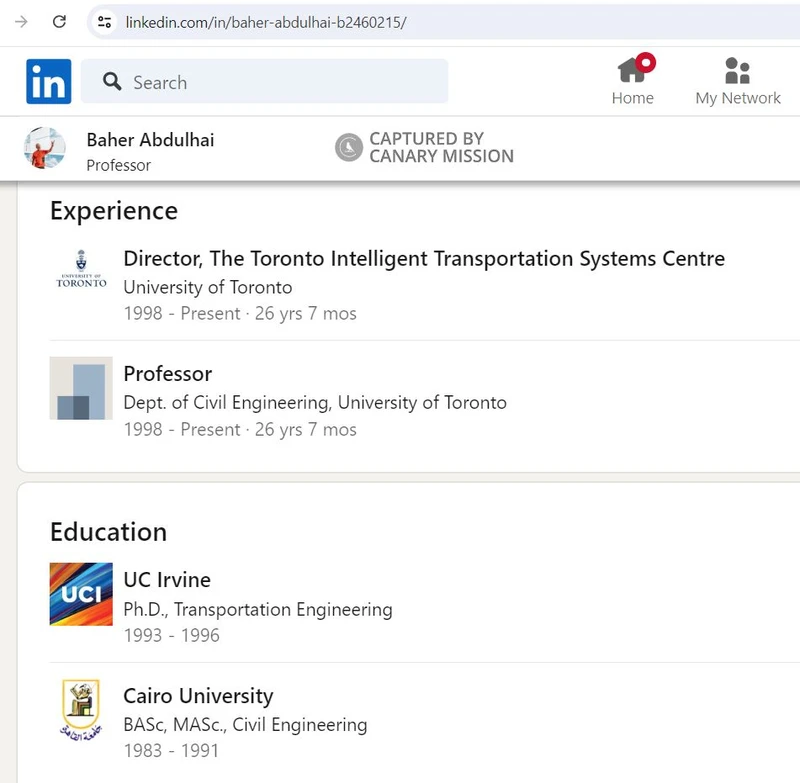Click the University of Toronto company logo
Image resolution: width=800 pixels, height=783 pixels.
point(80,271)
